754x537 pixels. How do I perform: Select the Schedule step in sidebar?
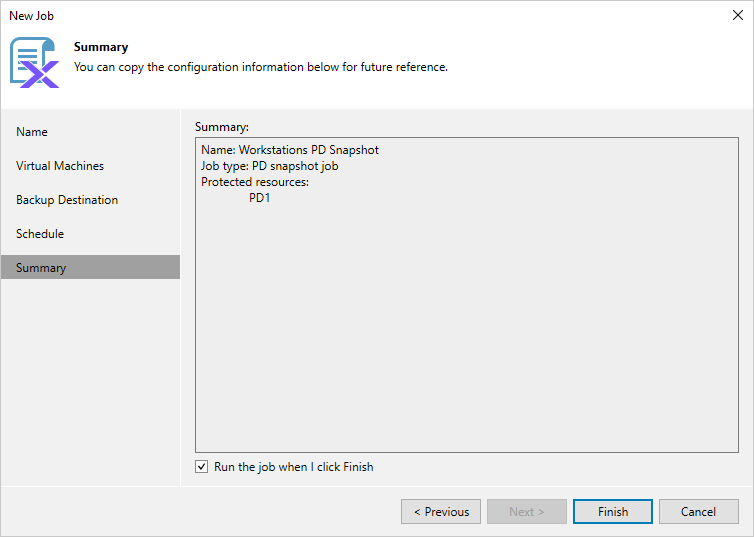click(40, 234)
